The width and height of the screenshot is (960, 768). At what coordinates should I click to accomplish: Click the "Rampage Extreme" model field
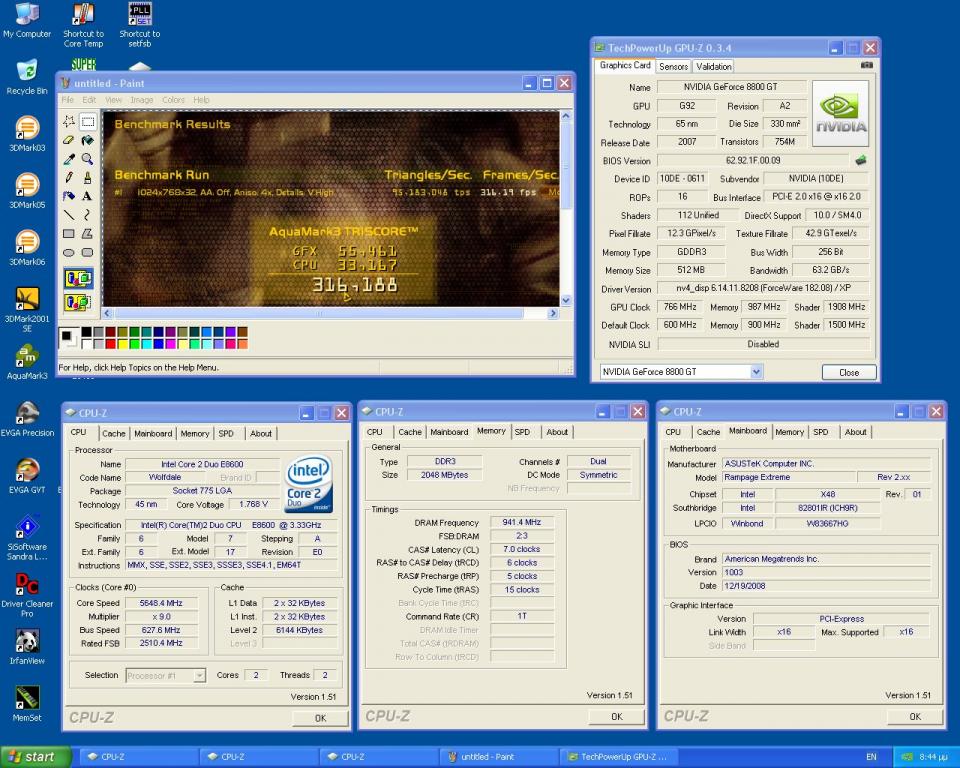(x=787, y=477)
